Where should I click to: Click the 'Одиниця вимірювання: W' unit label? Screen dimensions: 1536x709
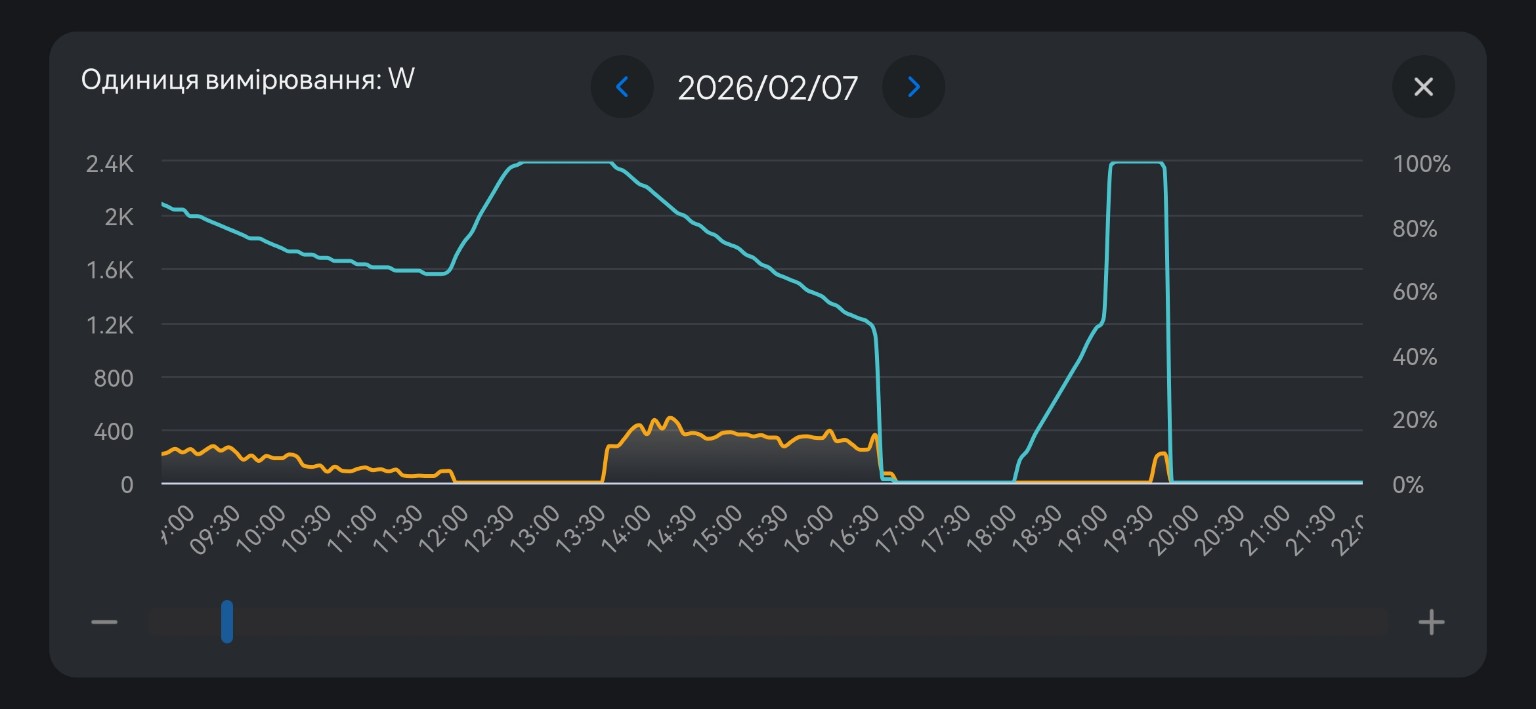coord(247,80)
